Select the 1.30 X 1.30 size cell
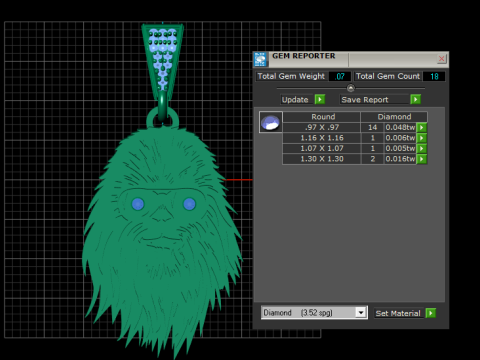 [x=322, y=159]
